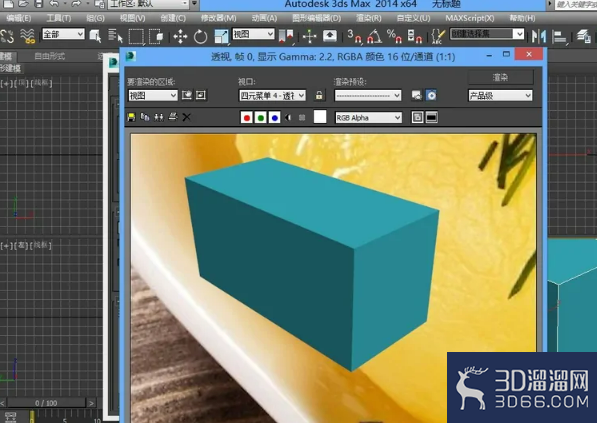Click the Edit Region icon in render window
This screenshot has height=423, width=597.
click(187, 95)
